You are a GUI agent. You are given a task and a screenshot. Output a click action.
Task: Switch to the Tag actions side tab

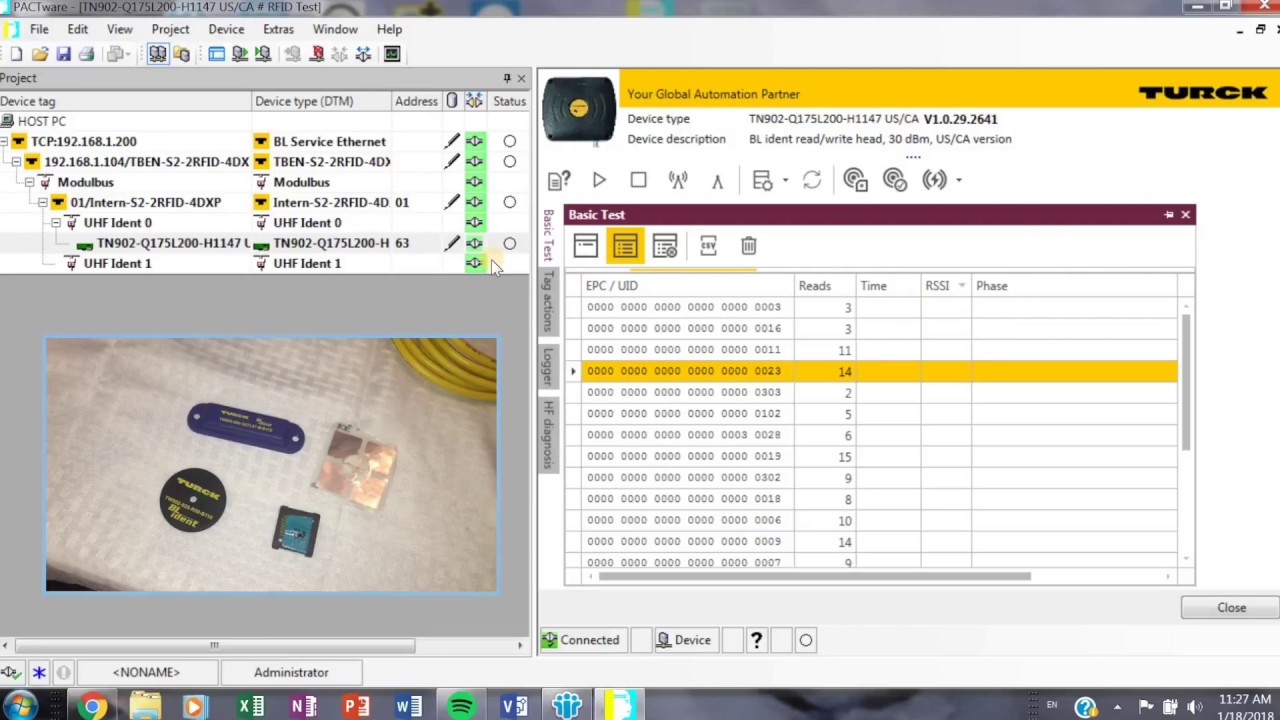tap(548, 301)
